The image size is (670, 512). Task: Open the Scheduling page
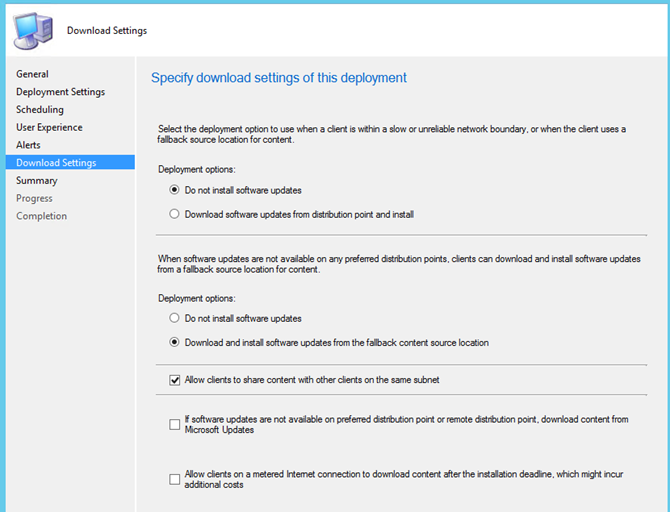point(40,109)
